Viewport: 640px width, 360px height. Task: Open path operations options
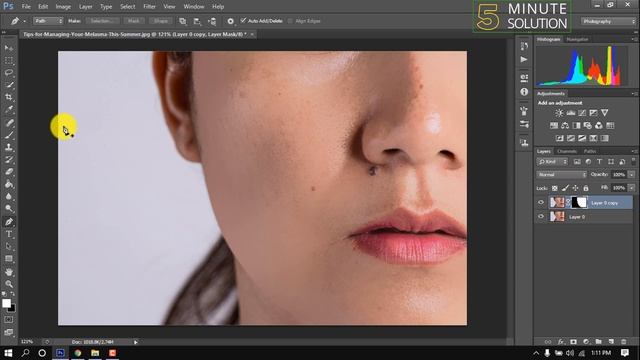coord(182,21)
